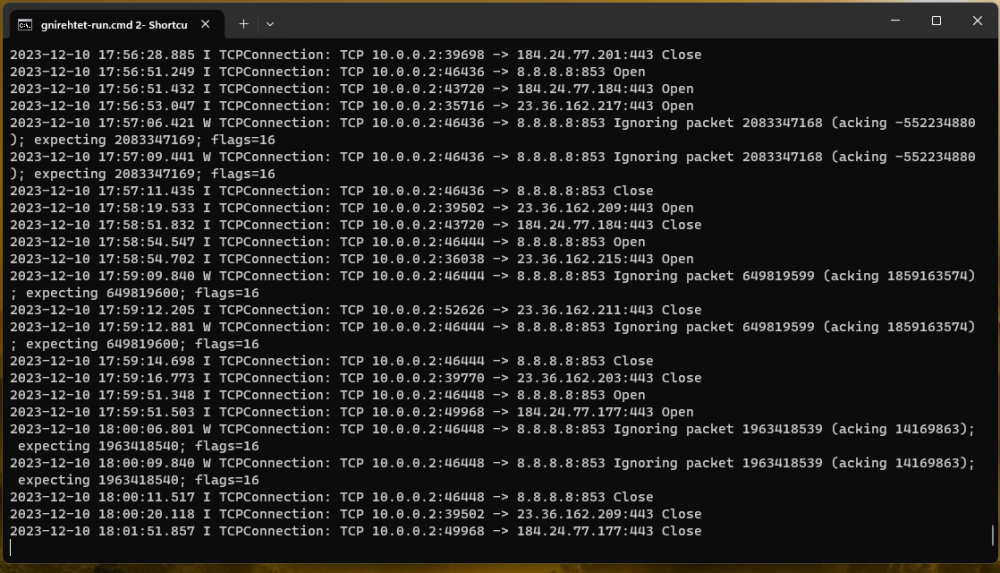Select the gnirehtet-run.cmd tab title

[x=112, y=22]
